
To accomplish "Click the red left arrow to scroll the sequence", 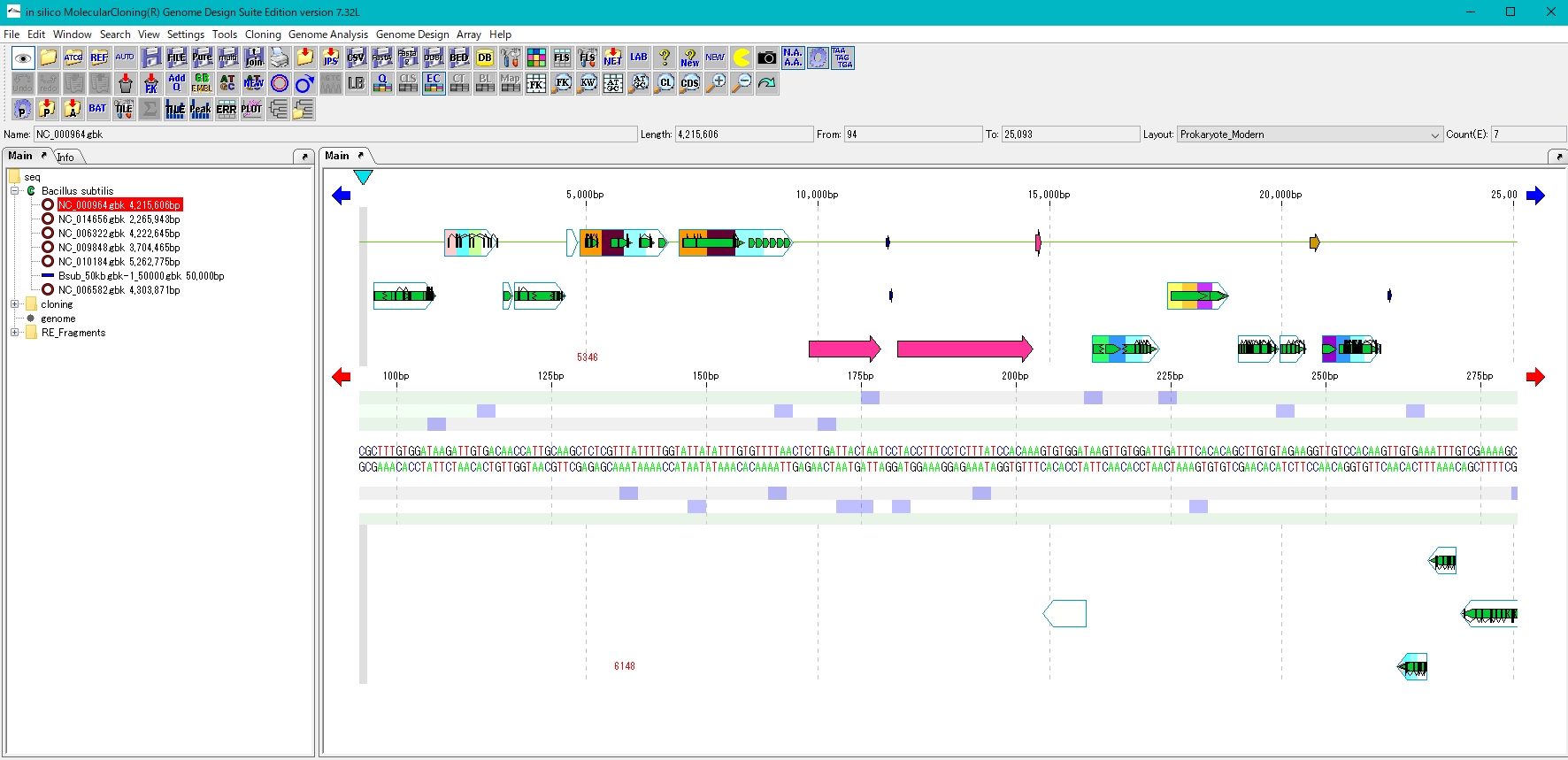I will [342, 377].
